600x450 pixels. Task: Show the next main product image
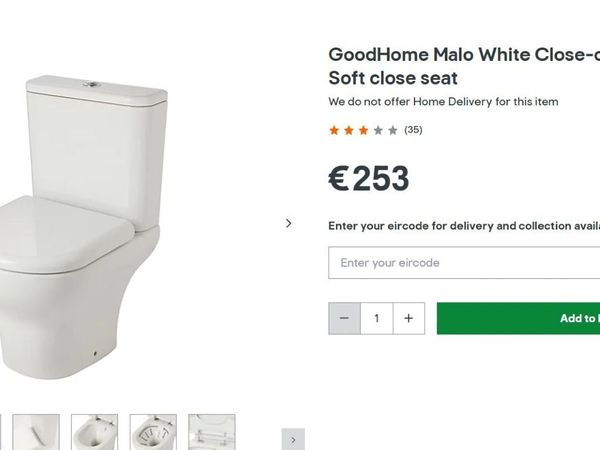[289, 223]
